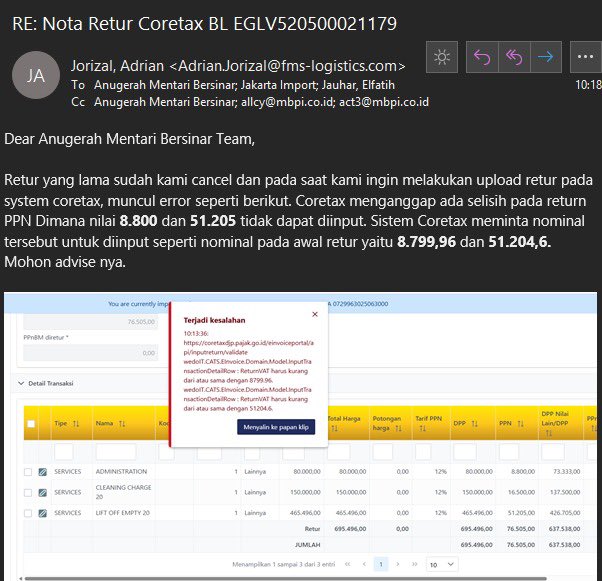Sort by the Total Harga column arrows

pyautogui.click(x=334, y=428)
